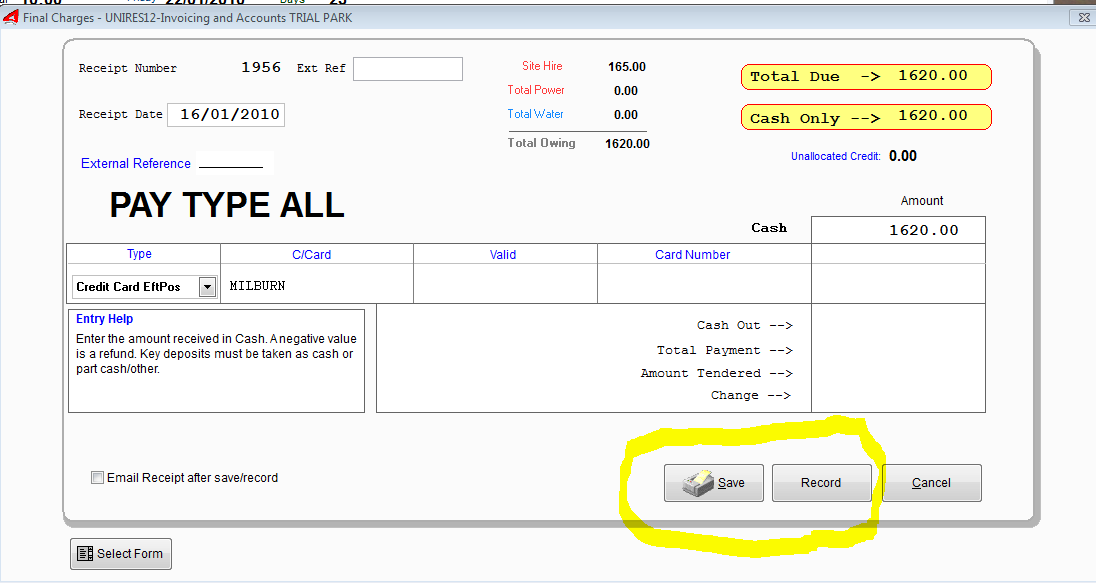The height and width of the screenshot is (583, 1096).
Task: Click the Change --> label
Action: coord(751,395)
